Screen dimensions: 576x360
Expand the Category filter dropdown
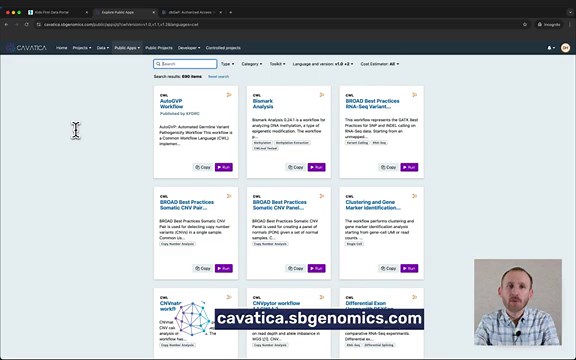coord(252,64)
